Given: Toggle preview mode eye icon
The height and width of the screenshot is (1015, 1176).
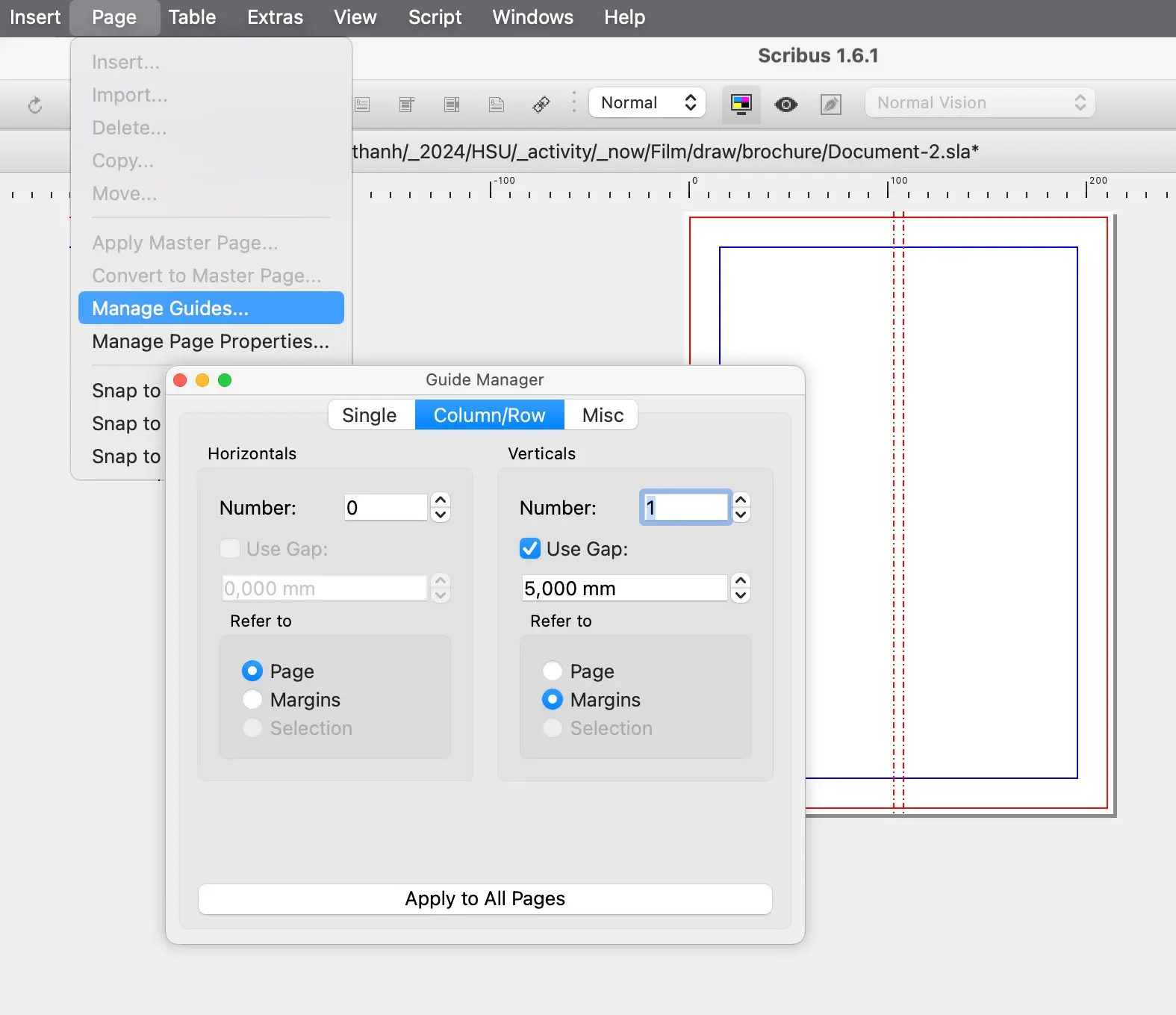Looking at the screenshot, I should (785, 104).
